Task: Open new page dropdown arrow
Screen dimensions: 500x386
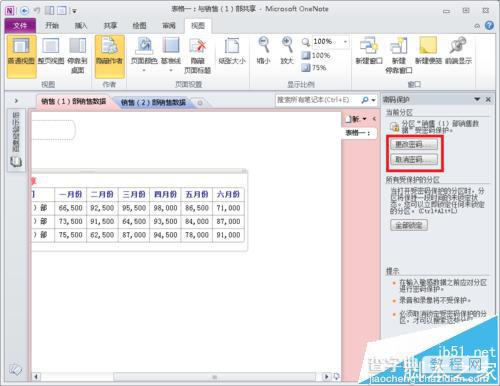Action: point(365,119)
